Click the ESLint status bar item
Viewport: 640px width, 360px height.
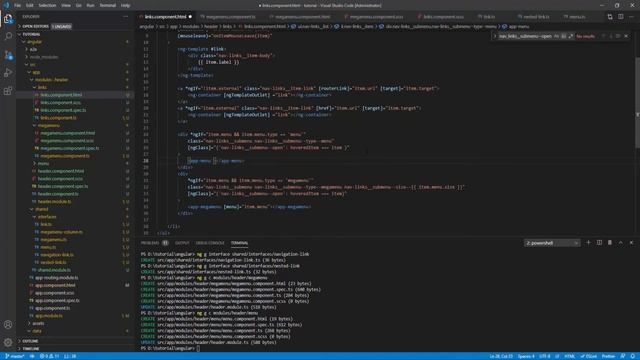pyautogui.click(x=589, y=356)
